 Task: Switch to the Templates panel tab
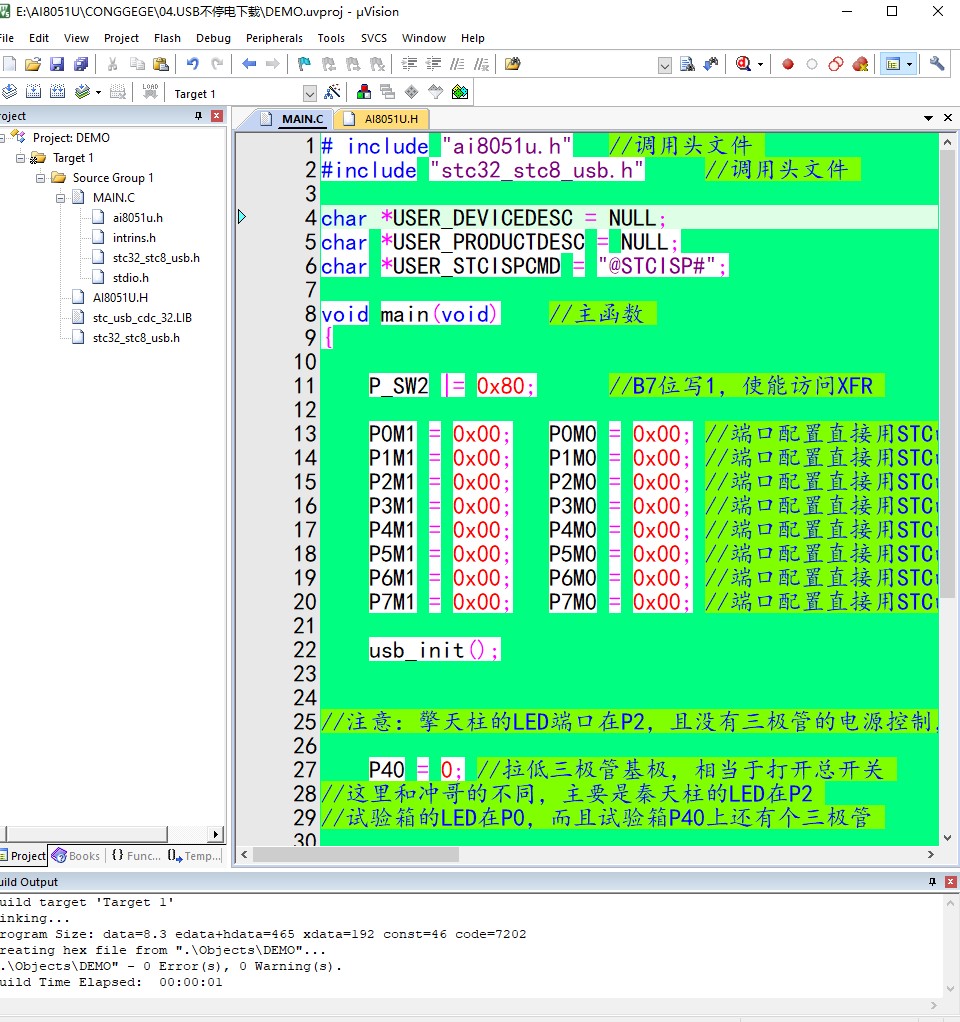194,856
